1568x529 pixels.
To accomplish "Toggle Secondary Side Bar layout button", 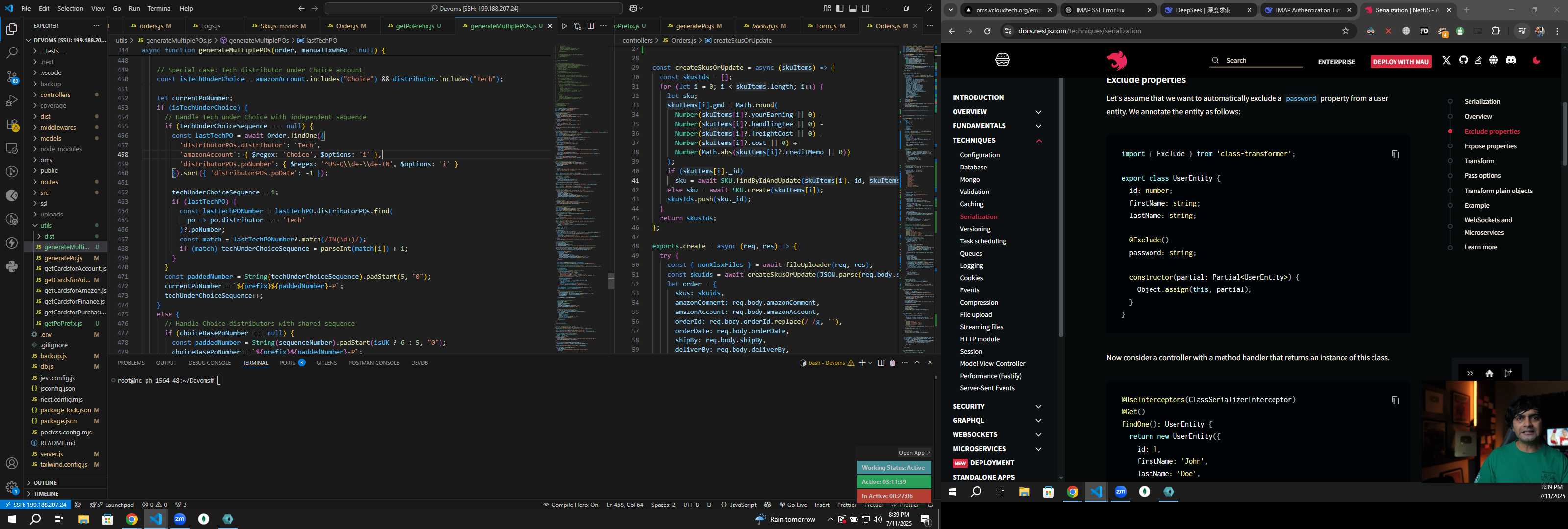I will pyautogui.click(x=865, y=8).
